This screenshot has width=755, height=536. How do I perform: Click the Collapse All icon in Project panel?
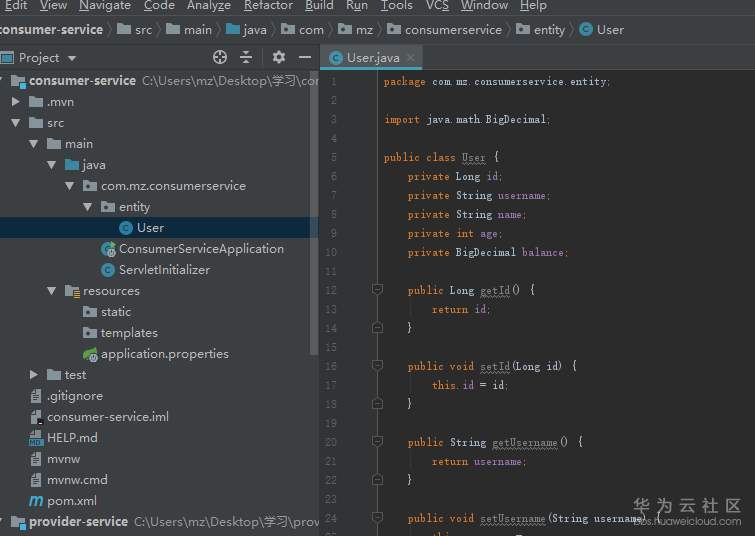pyautogui.click(x=246, y=57)
